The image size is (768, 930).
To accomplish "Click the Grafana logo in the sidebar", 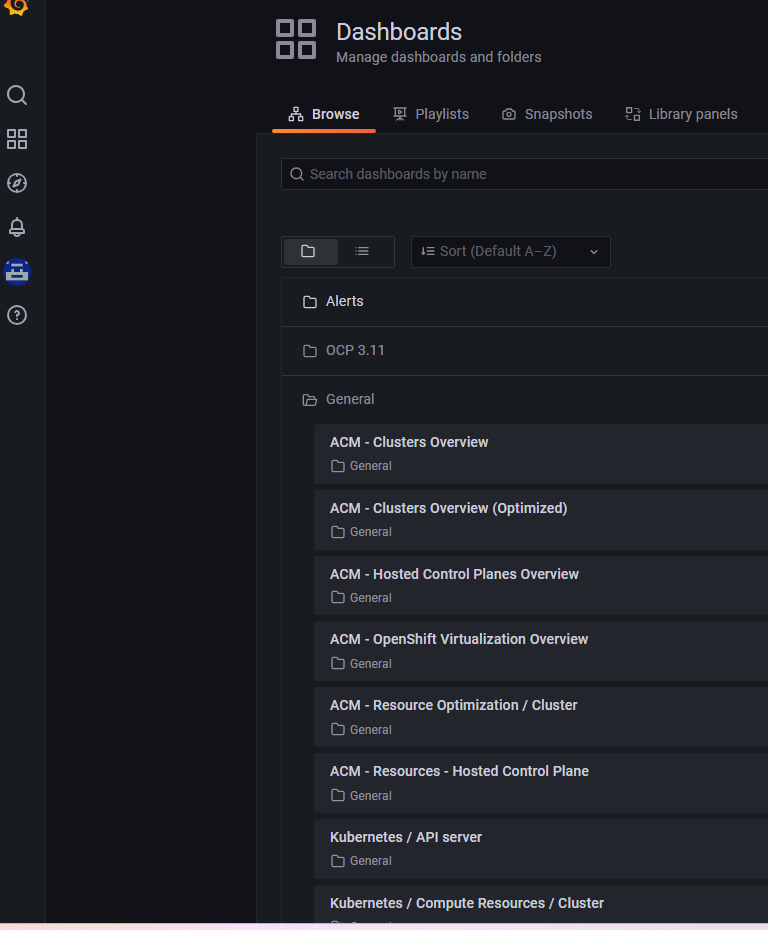I will [17, 7].
